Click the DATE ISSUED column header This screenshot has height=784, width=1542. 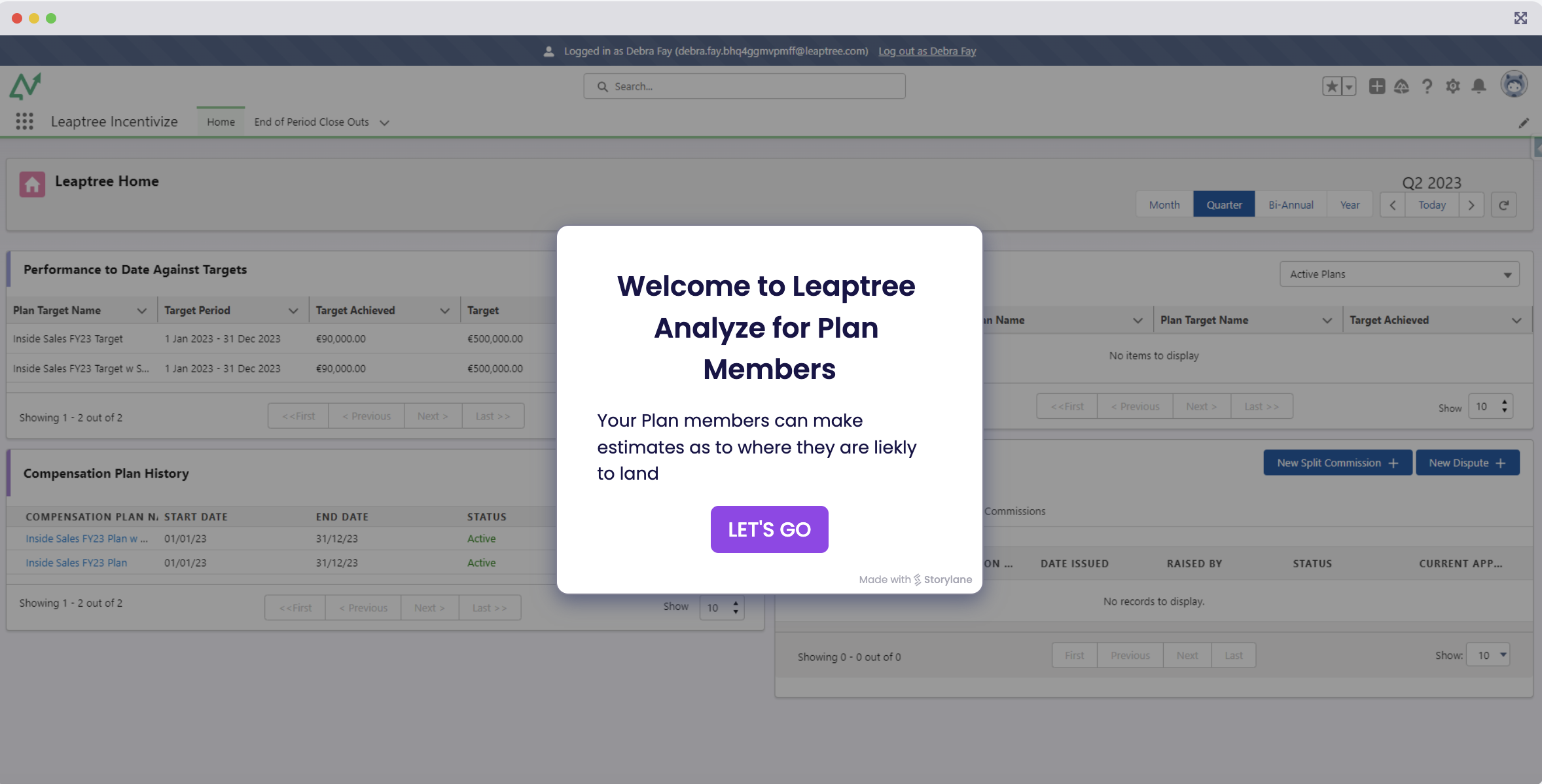(1075, 563)
